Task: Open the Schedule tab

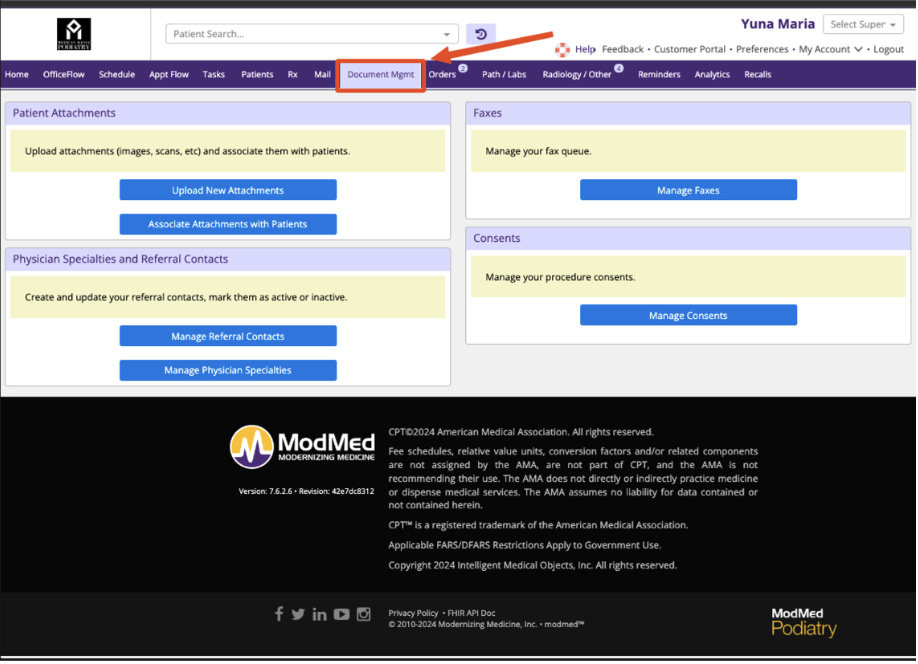Action: 117,74
